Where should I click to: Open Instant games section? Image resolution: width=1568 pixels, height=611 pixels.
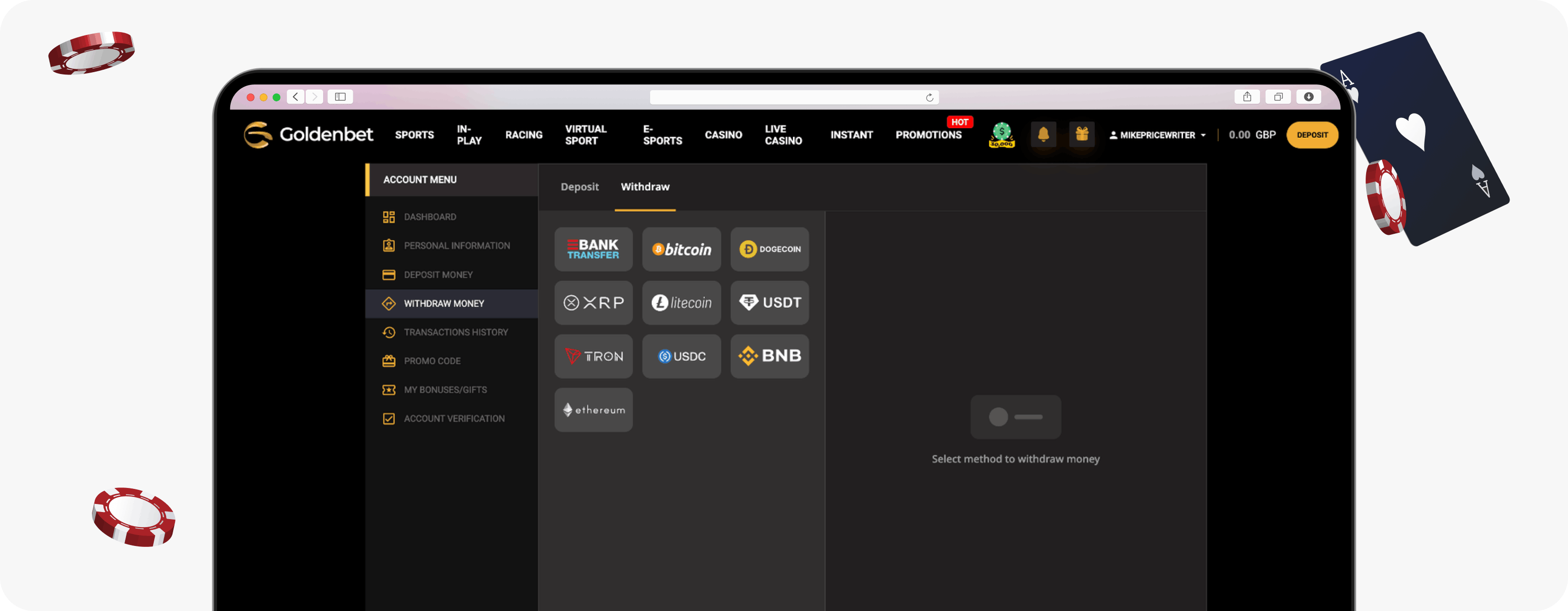click(851, 134)
